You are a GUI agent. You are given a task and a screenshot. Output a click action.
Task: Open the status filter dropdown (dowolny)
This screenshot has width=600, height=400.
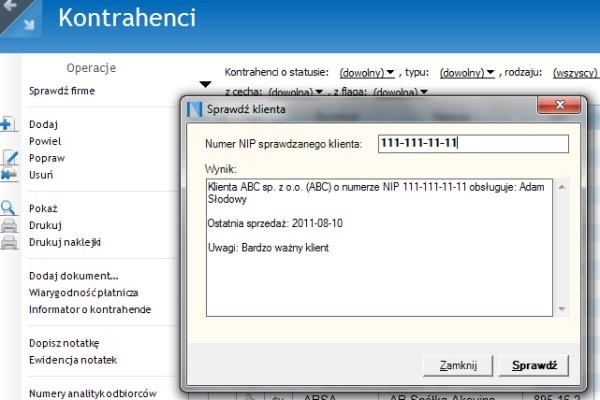pyautogui.click(x=366, y=73)
